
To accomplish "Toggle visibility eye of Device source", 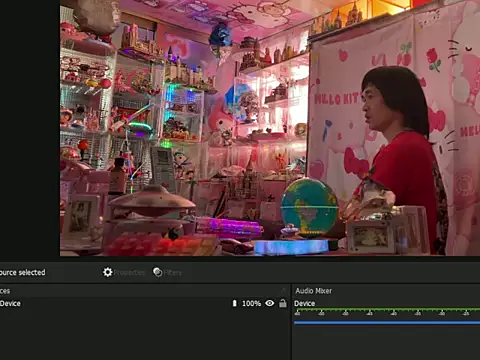I will 270,303.
